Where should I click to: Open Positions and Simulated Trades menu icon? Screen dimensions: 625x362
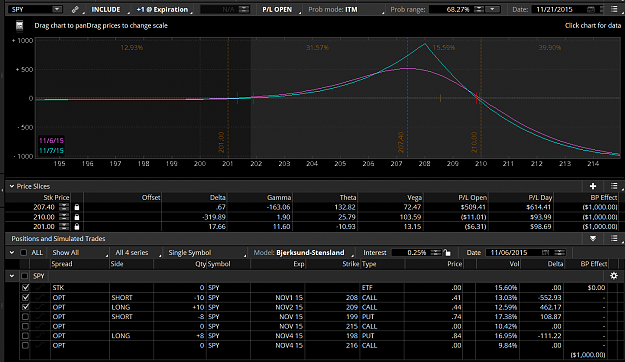click(x=614, y=238)
